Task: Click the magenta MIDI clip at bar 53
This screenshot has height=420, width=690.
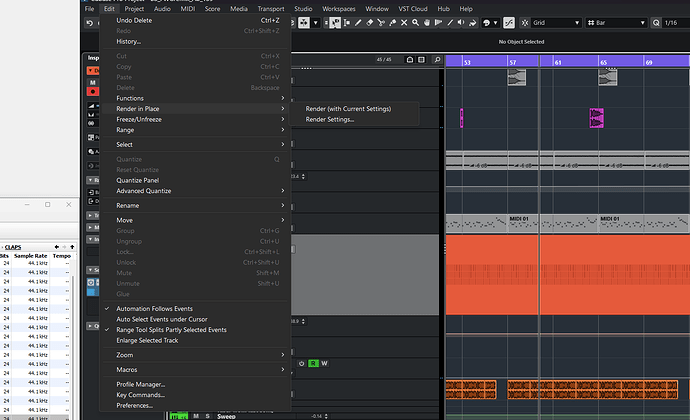Action: [462, 118]
